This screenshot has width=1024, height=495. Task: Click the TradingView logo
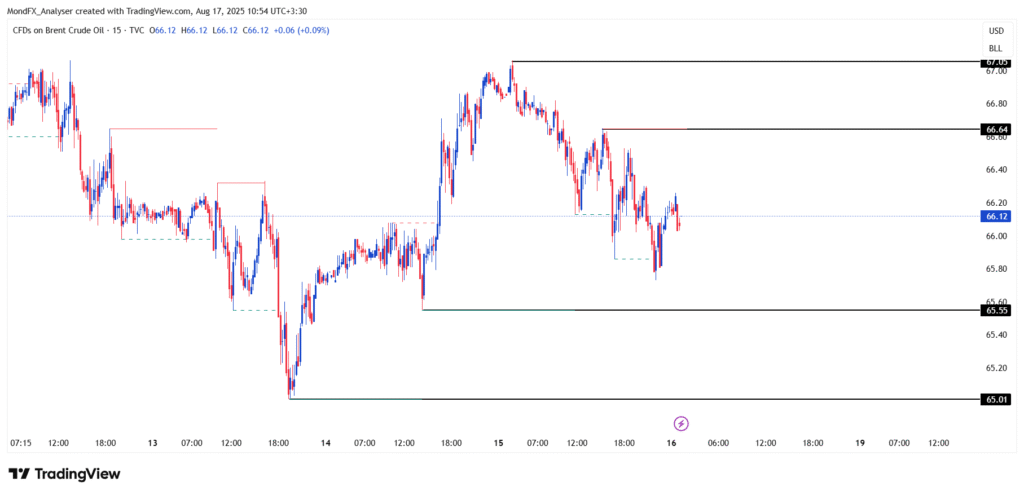[64, 473]
